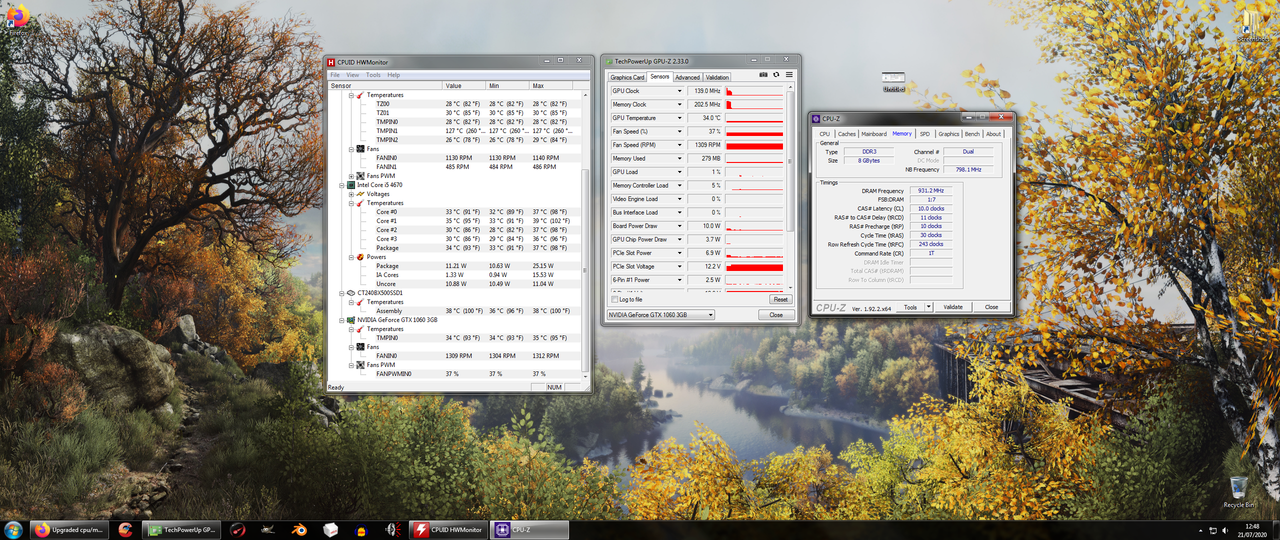Open the blue and yellow taskbar app icon
This screenshot has height=540, width=1280.
tap(361, 530)
